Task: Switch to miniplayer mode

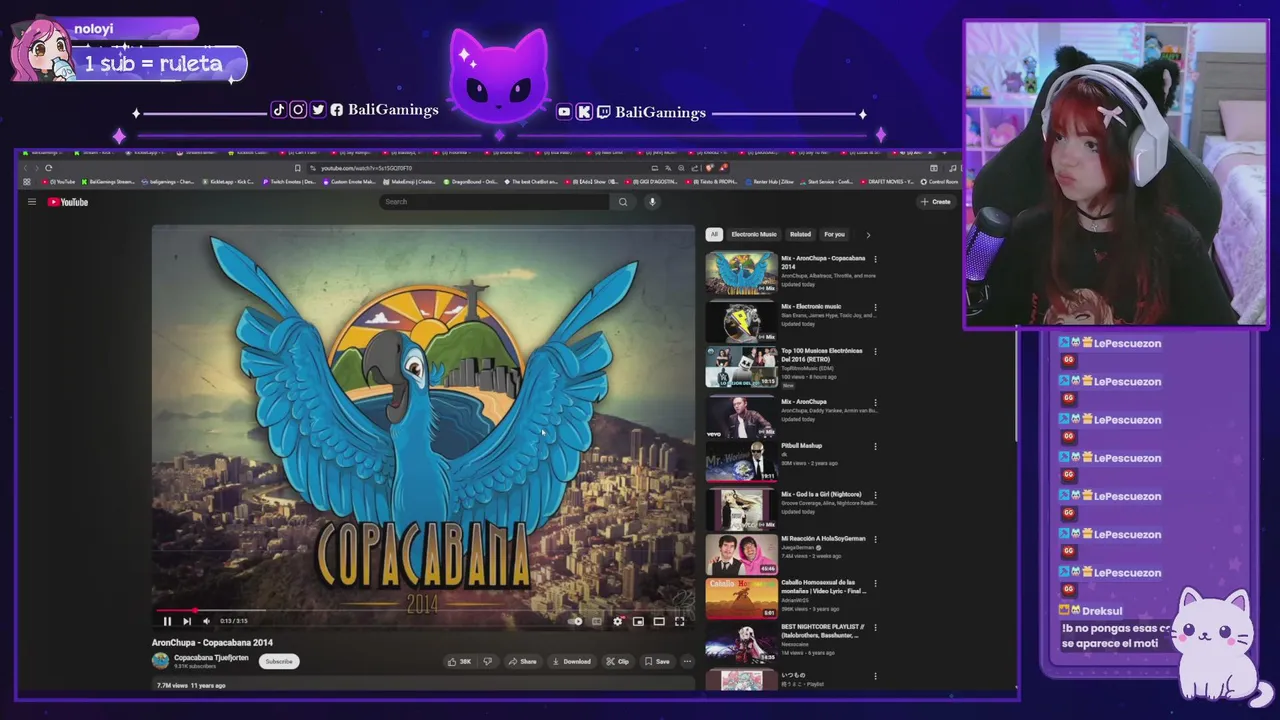Action: point(638,621)
